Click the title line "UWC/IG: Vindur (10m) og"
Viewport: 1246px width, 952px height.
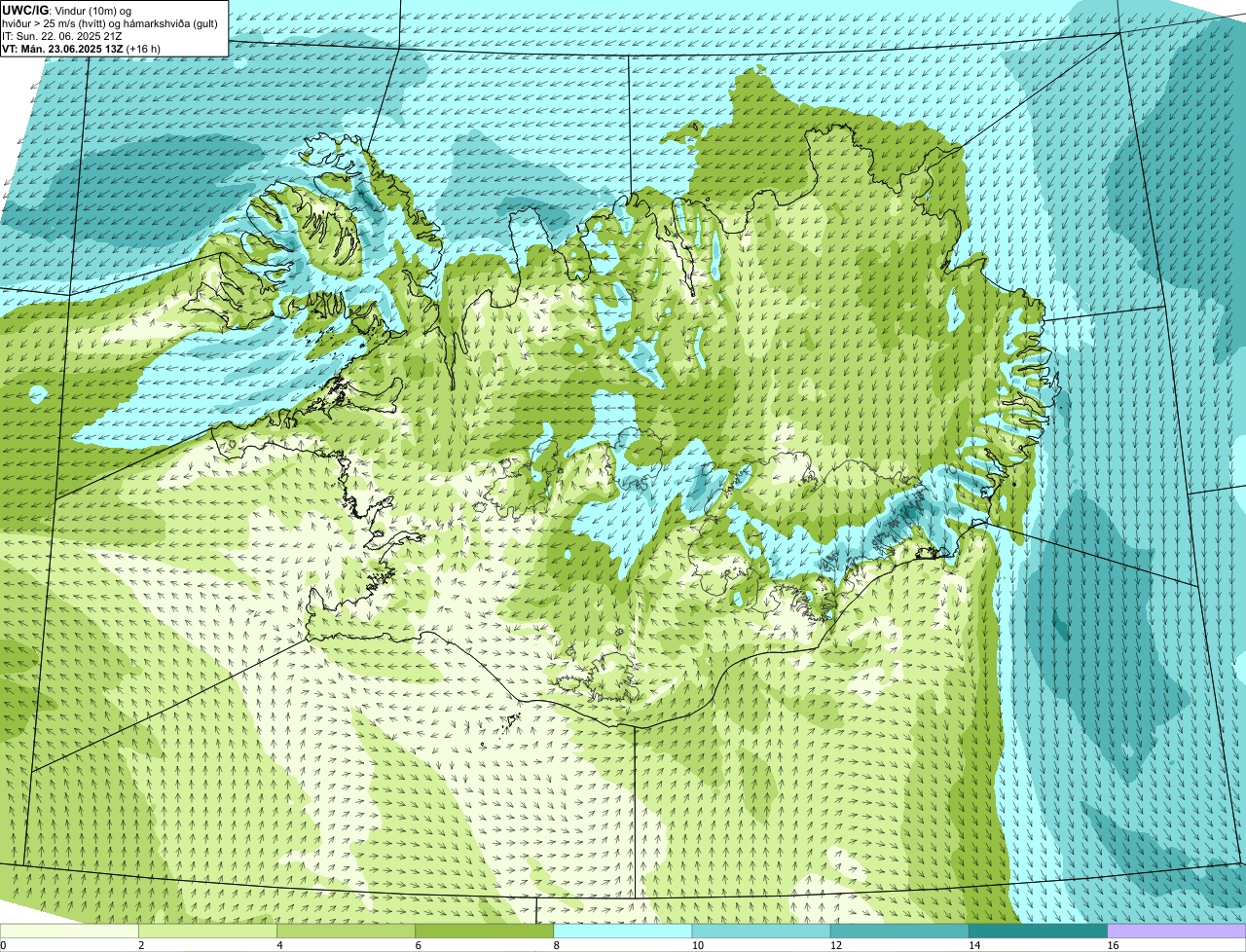pos(67,11)
